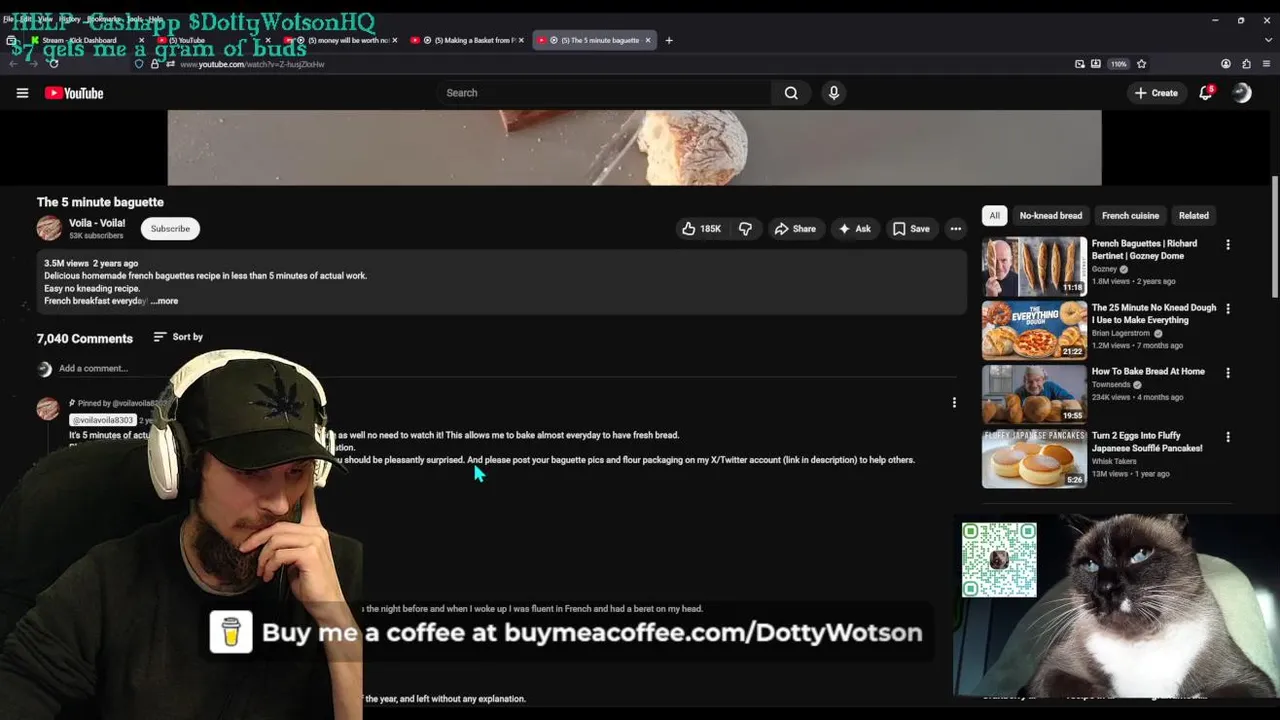Open Voila - Voila! channel avatar
This screenshot has height=720, width=1280.
coord(49,228)
